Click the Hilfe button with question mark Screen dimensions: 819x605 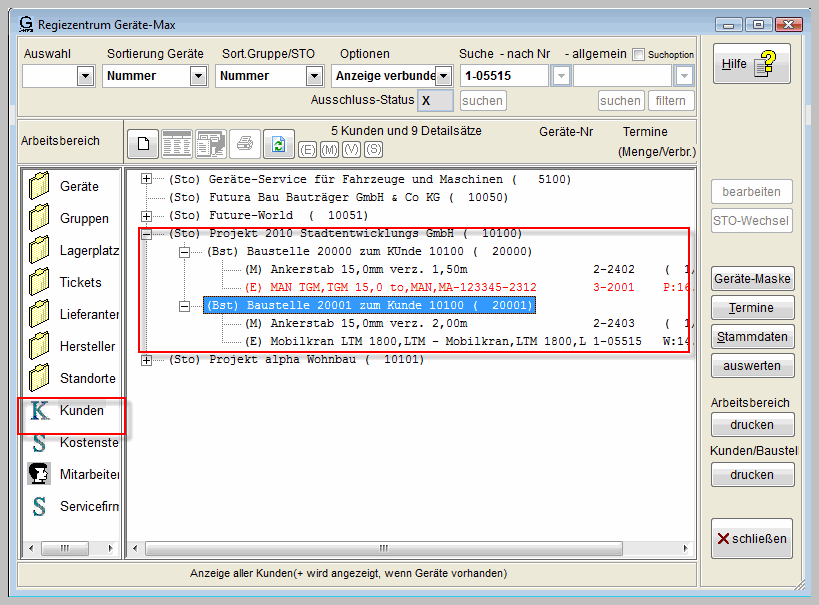[751, 64]
